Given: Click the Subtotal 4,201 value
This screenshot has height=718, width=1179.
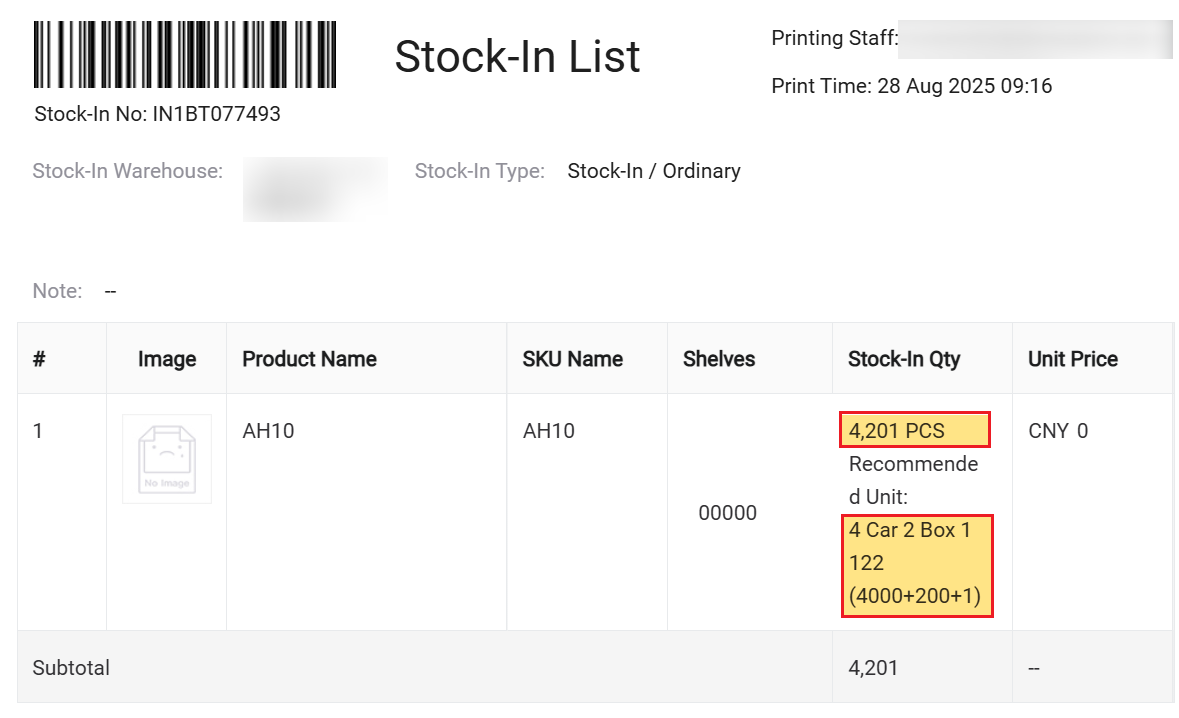Looking at the screenshot, I should (x=873, y=667).
